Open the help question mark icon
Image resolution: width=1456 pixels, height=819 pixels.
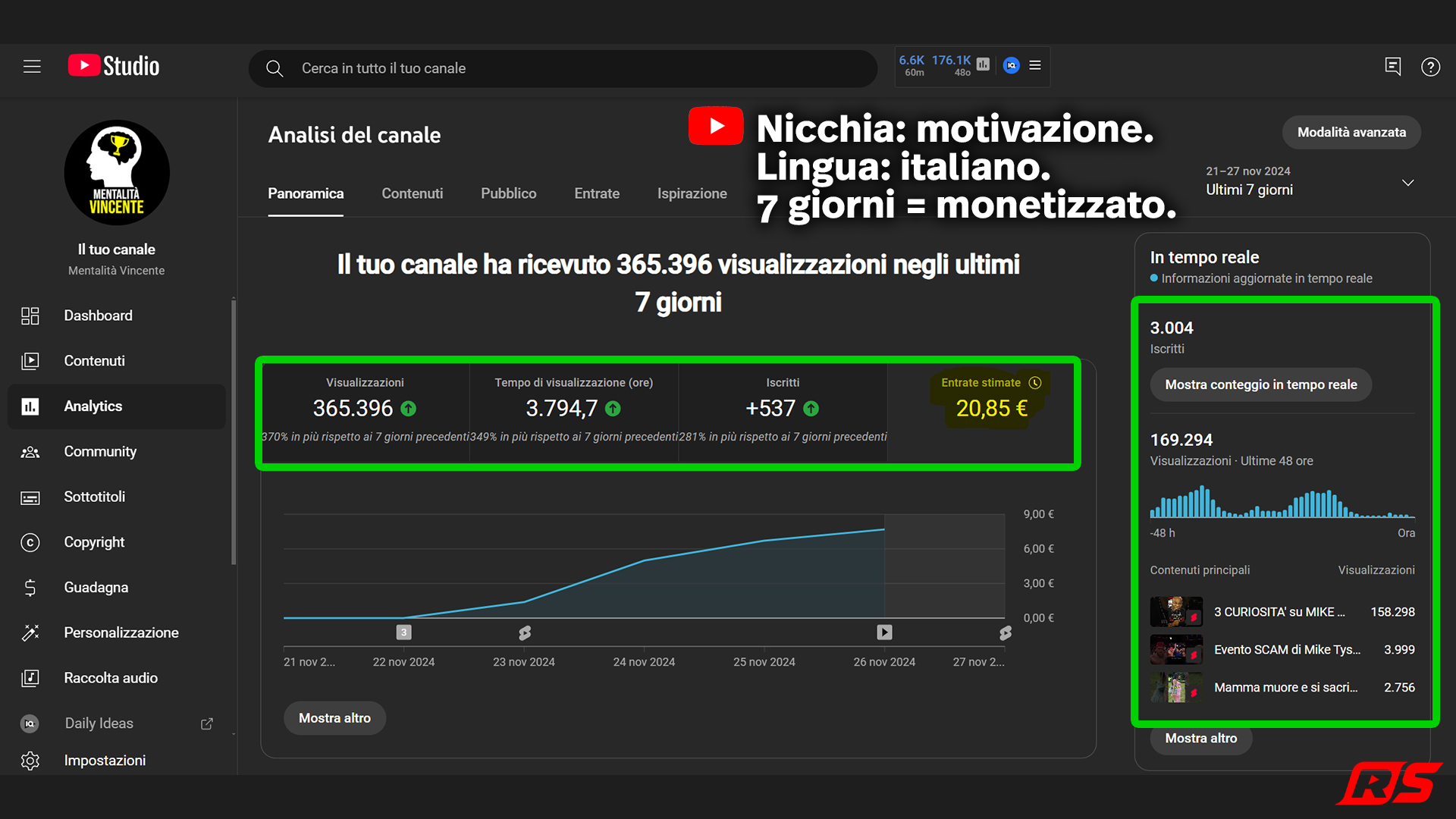(x=1431, y=67)
